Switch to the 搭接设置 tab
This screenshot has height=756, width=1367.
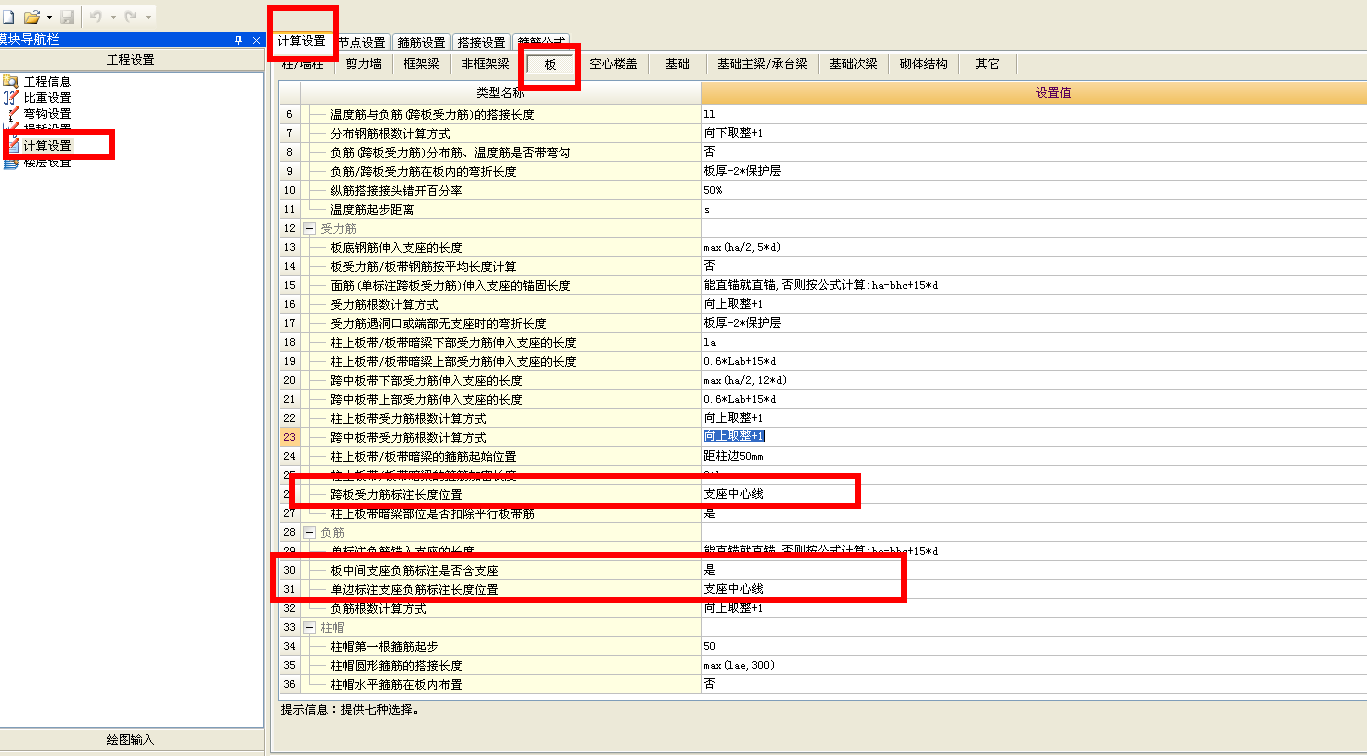(x=481, y=43)
